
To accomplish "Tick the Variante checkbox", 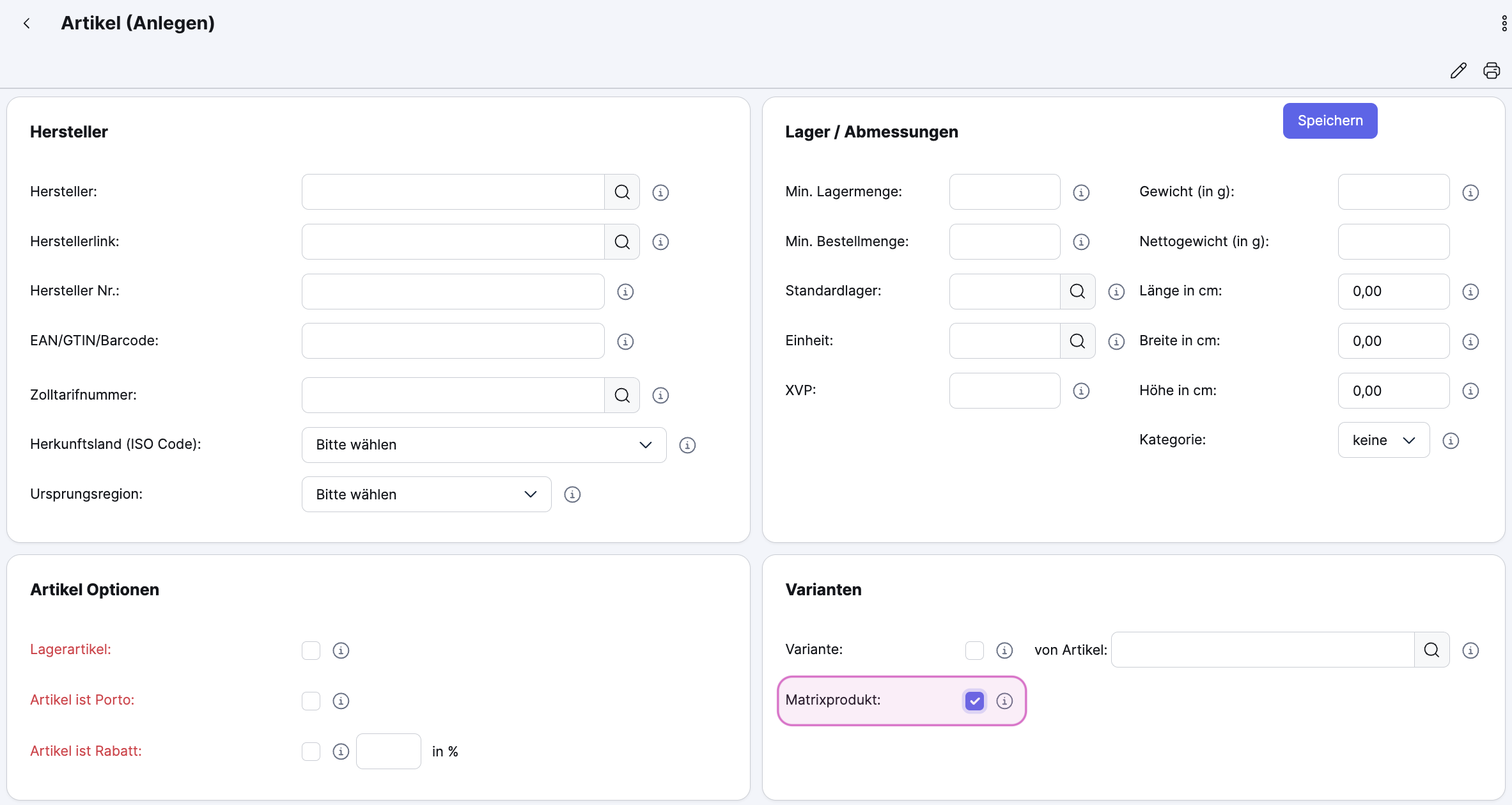I will click(974, 650).
